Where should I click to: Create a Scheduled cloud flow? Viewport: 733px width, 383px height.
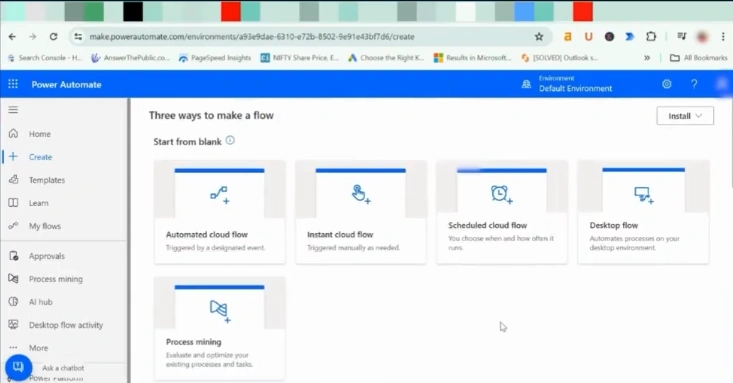point(502,212)
